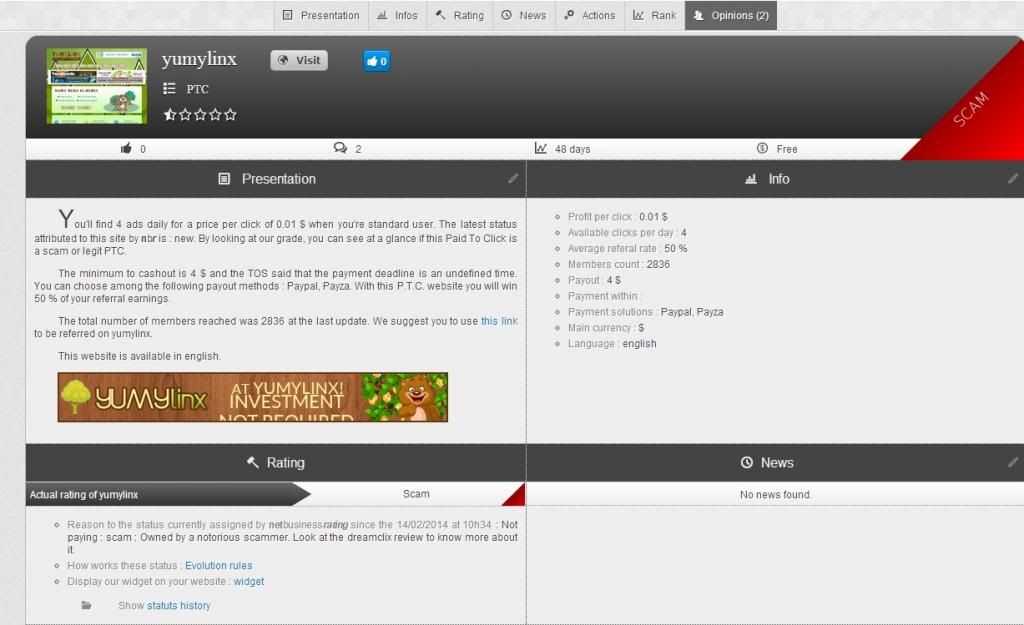
Task: Open the Opinions (2) tab
Action: pos(731,15)
